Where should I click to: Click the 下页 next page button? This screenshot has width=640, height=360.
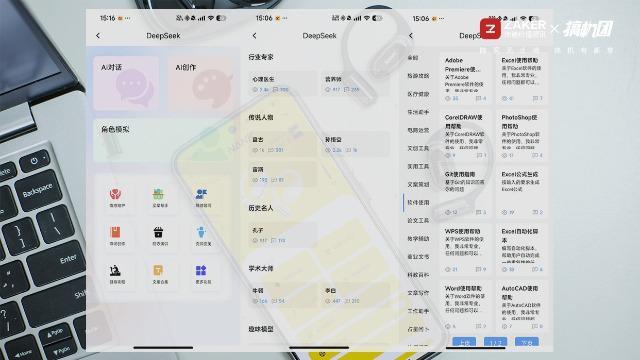[527, 342]
